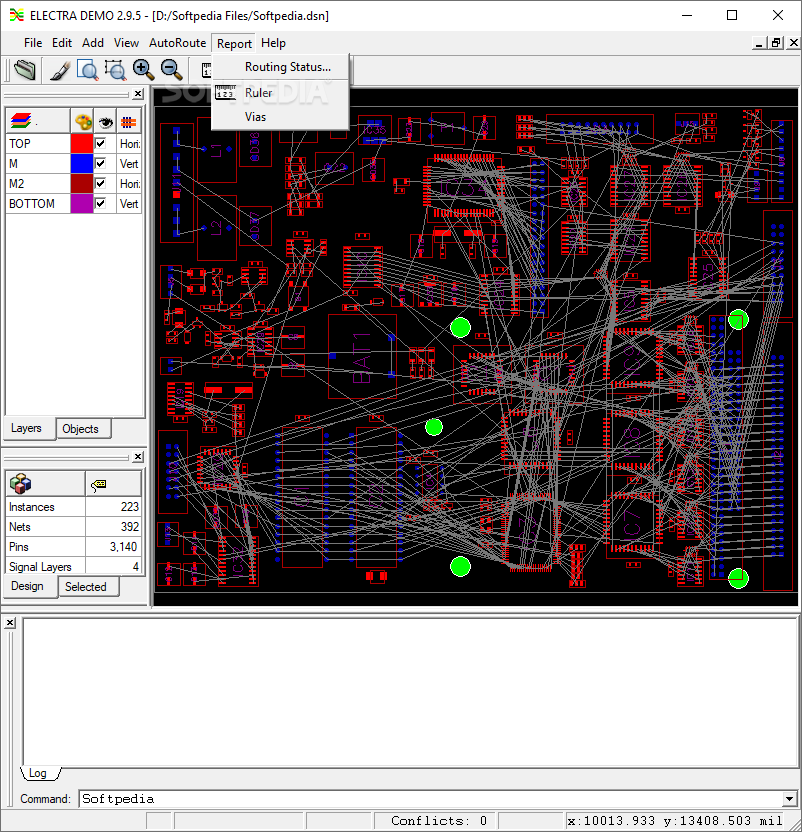
Task: Select Ruler in the Report menu
Action: tap(280, 93)
